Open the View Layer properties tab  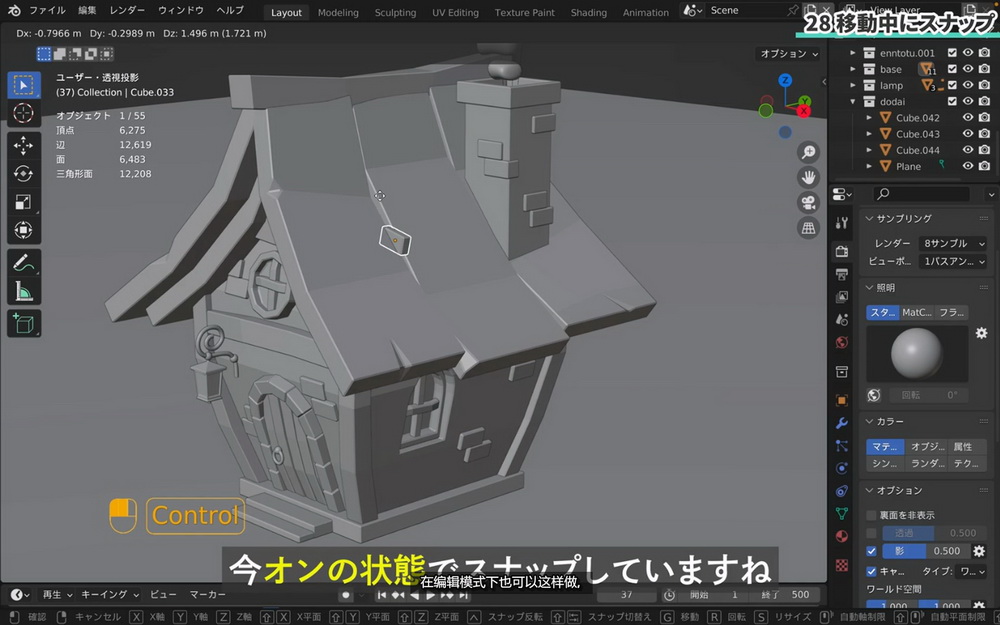pyautogui.click(x=842, y=297)
